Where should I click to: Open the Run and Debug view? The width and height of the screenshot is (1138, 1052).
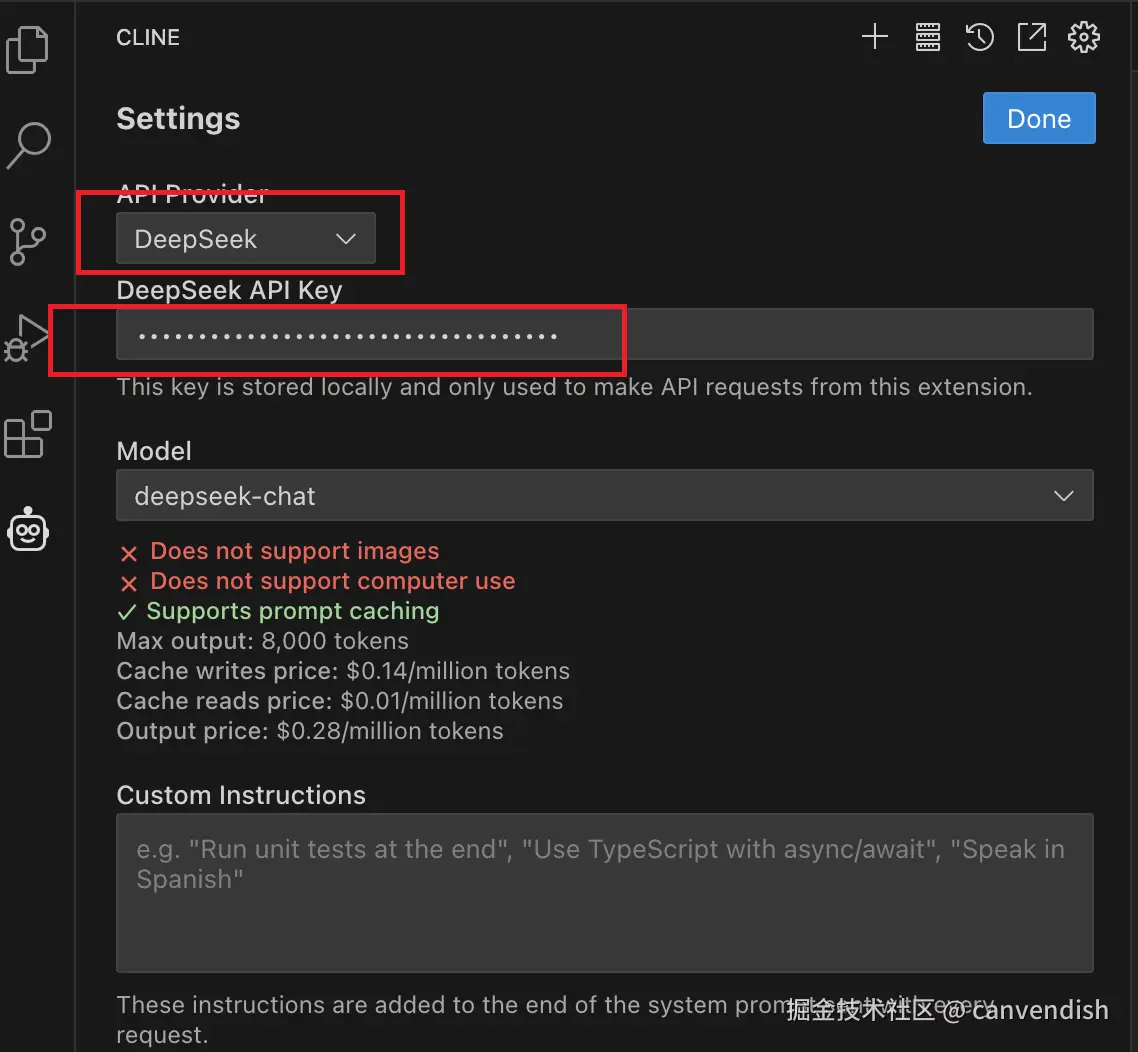(27, 338)
